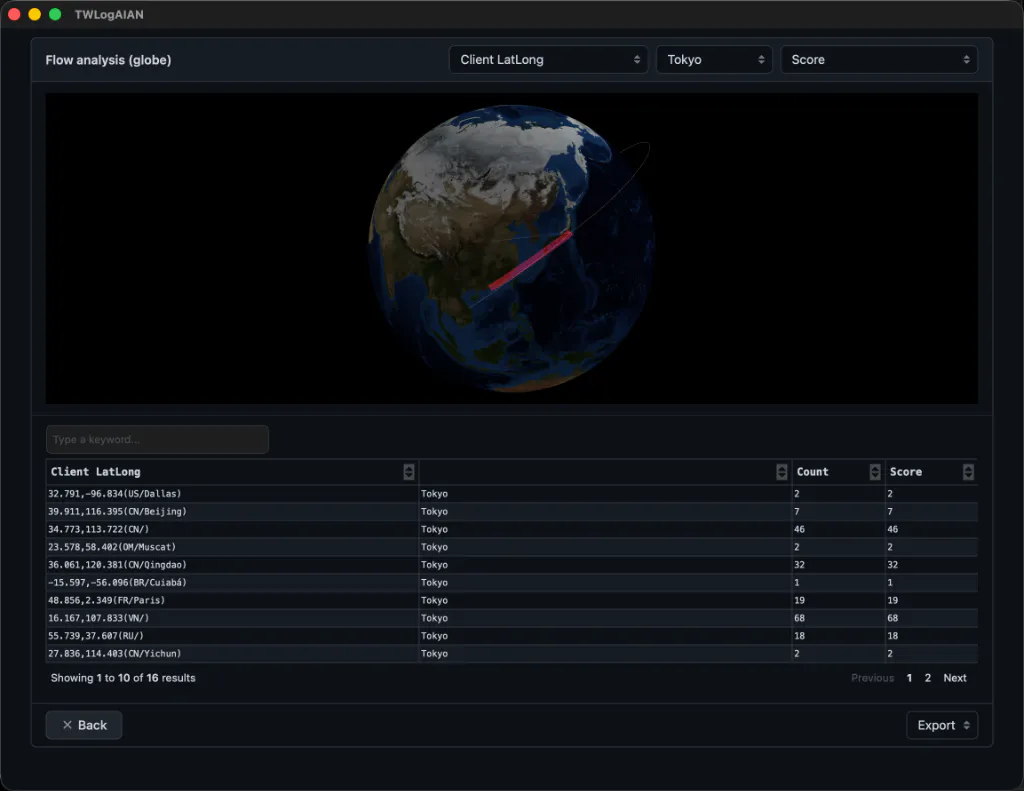Click the Score value 32 cell
Viewport: 1024px width, 791px height.
pyautogui.click(x=931, y=564)
